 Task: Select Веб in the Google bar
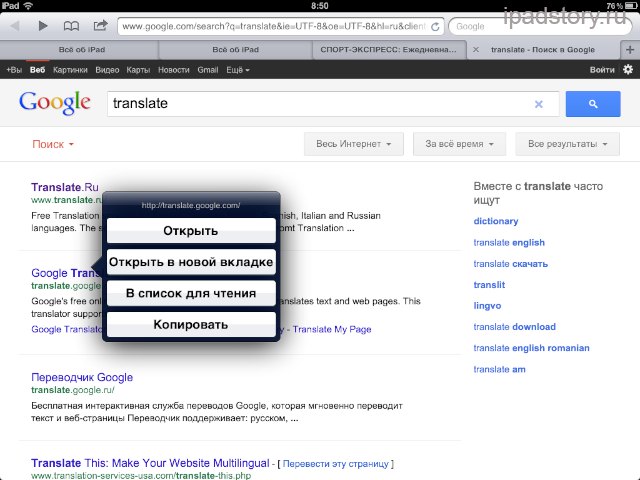pyautogui.click(x=37, y=70)
